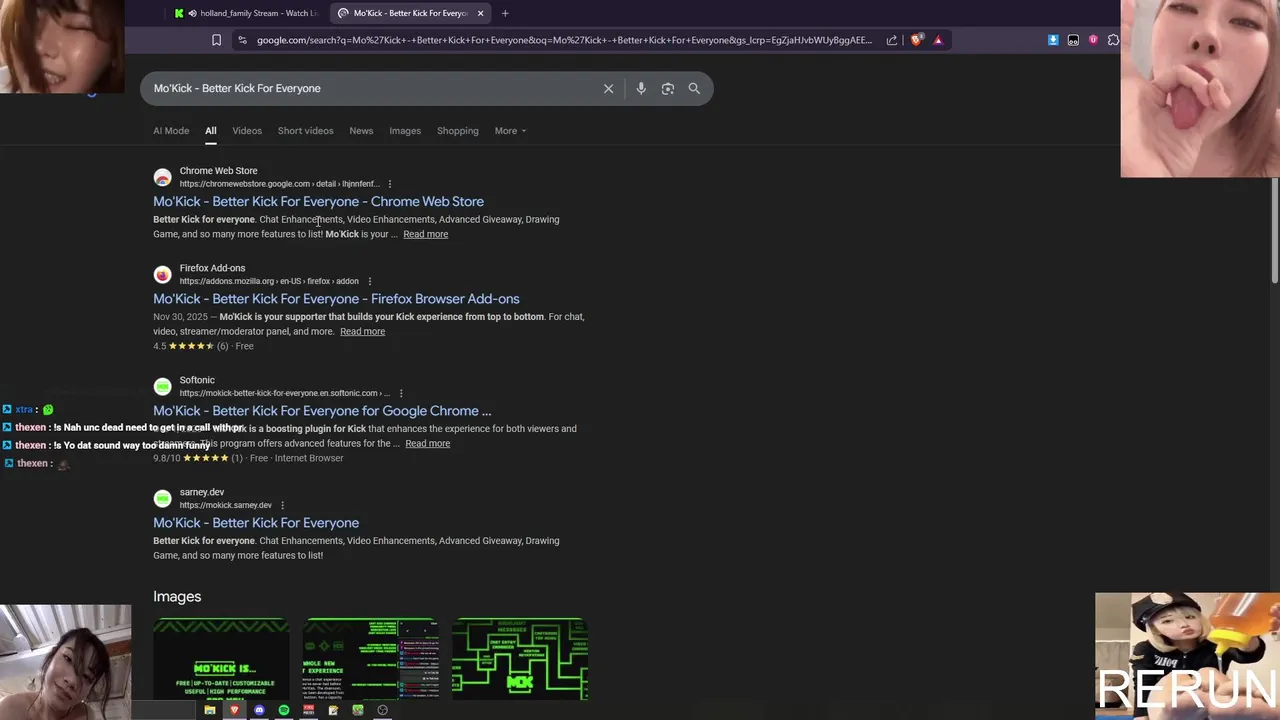This screenshot has height=720, width=1280.
Task: Open Spotify from taskbar
Action: point(284,710)
